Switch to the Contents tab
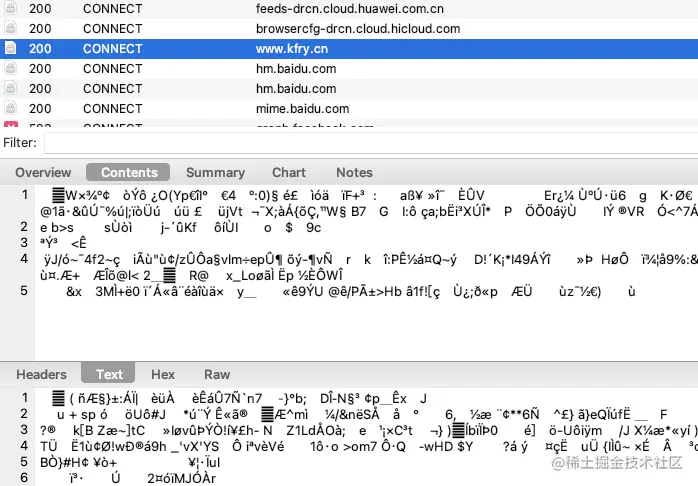 (x=128, y=172)
